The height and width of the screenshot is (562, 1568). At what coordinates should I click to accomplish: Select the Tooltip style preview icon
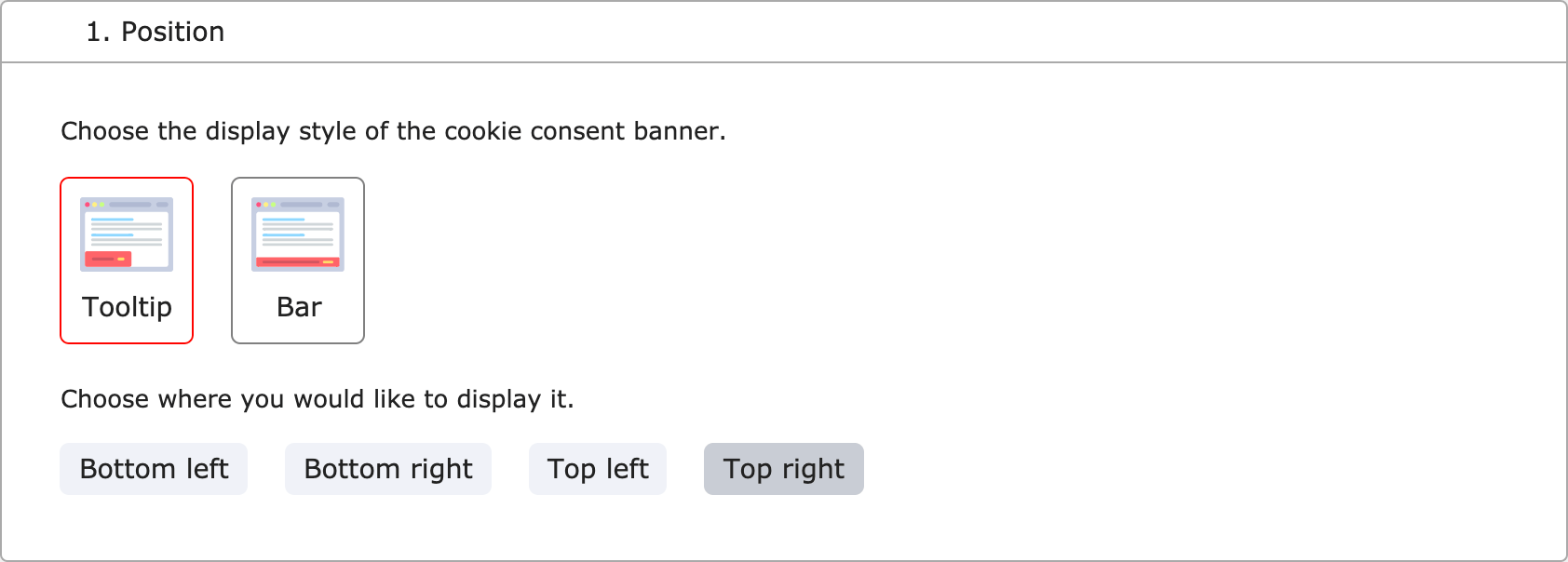(x=127, y=234)
